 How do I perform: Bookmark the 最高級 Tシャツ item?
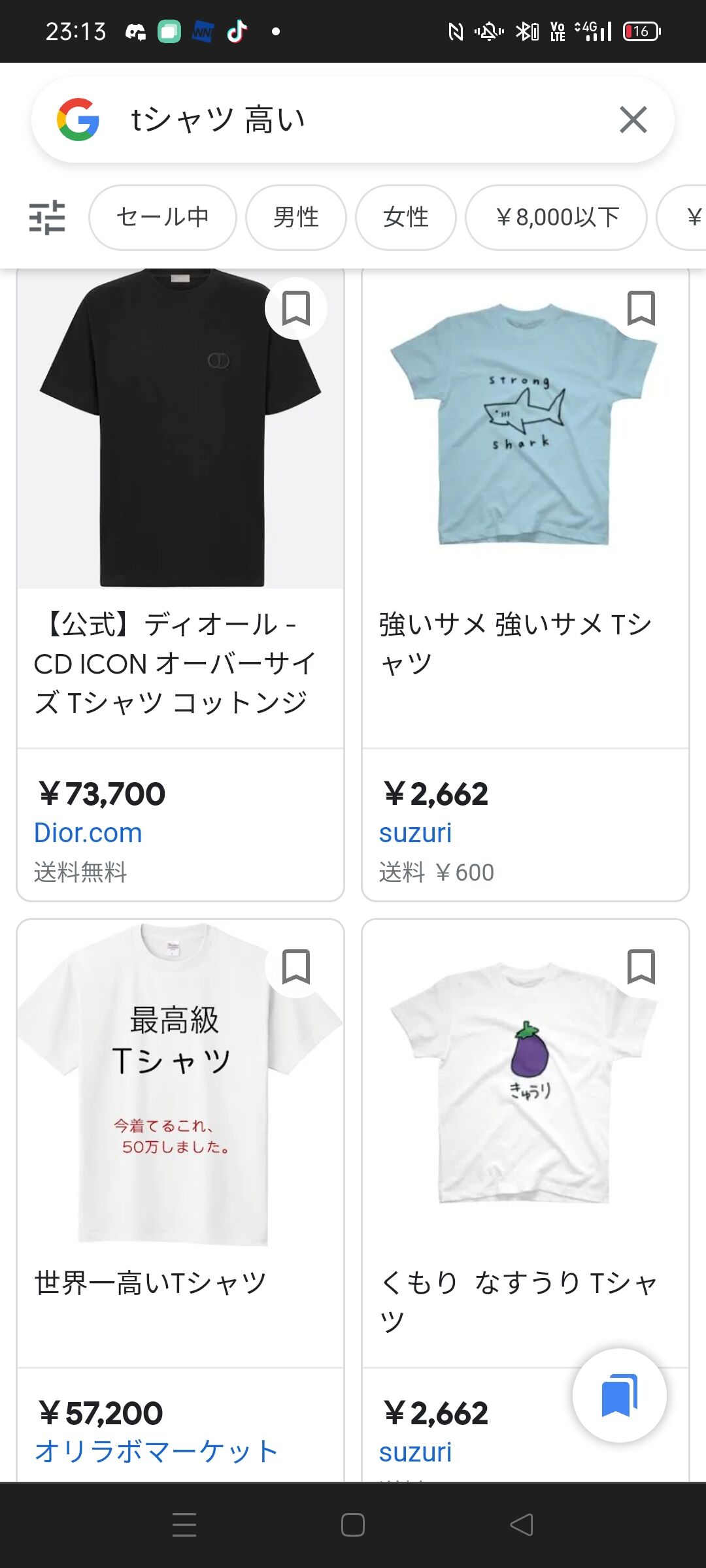[295, 966]
